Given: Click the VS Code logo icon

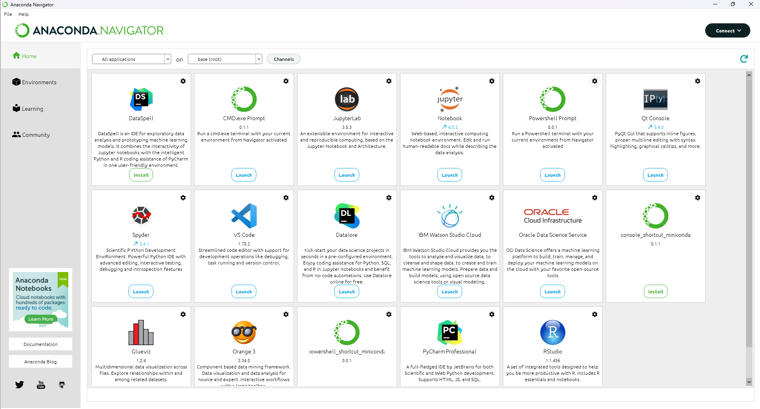Looking at the screenshot, I should coord(244,216).
